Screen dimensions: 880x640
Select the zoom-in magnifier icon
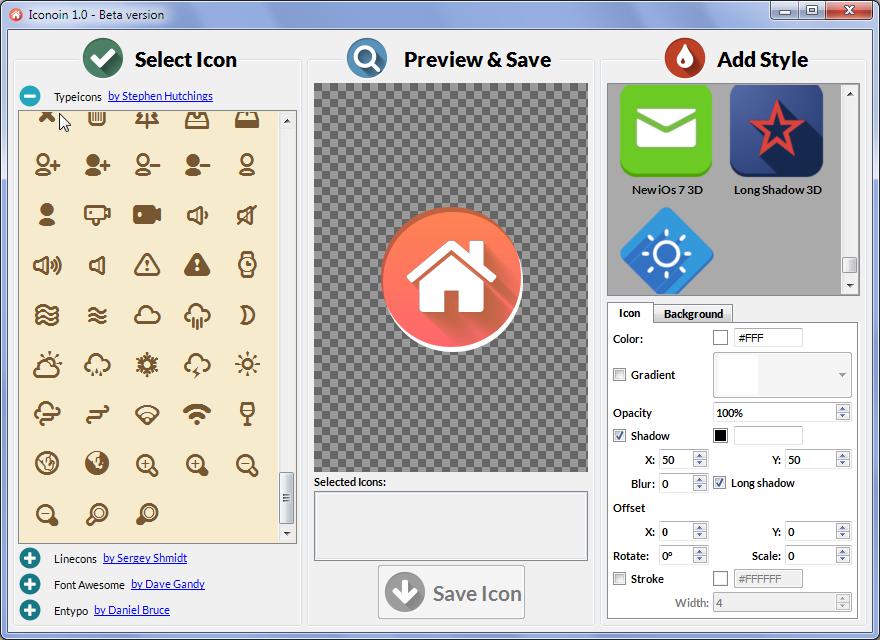click(147, 465)
